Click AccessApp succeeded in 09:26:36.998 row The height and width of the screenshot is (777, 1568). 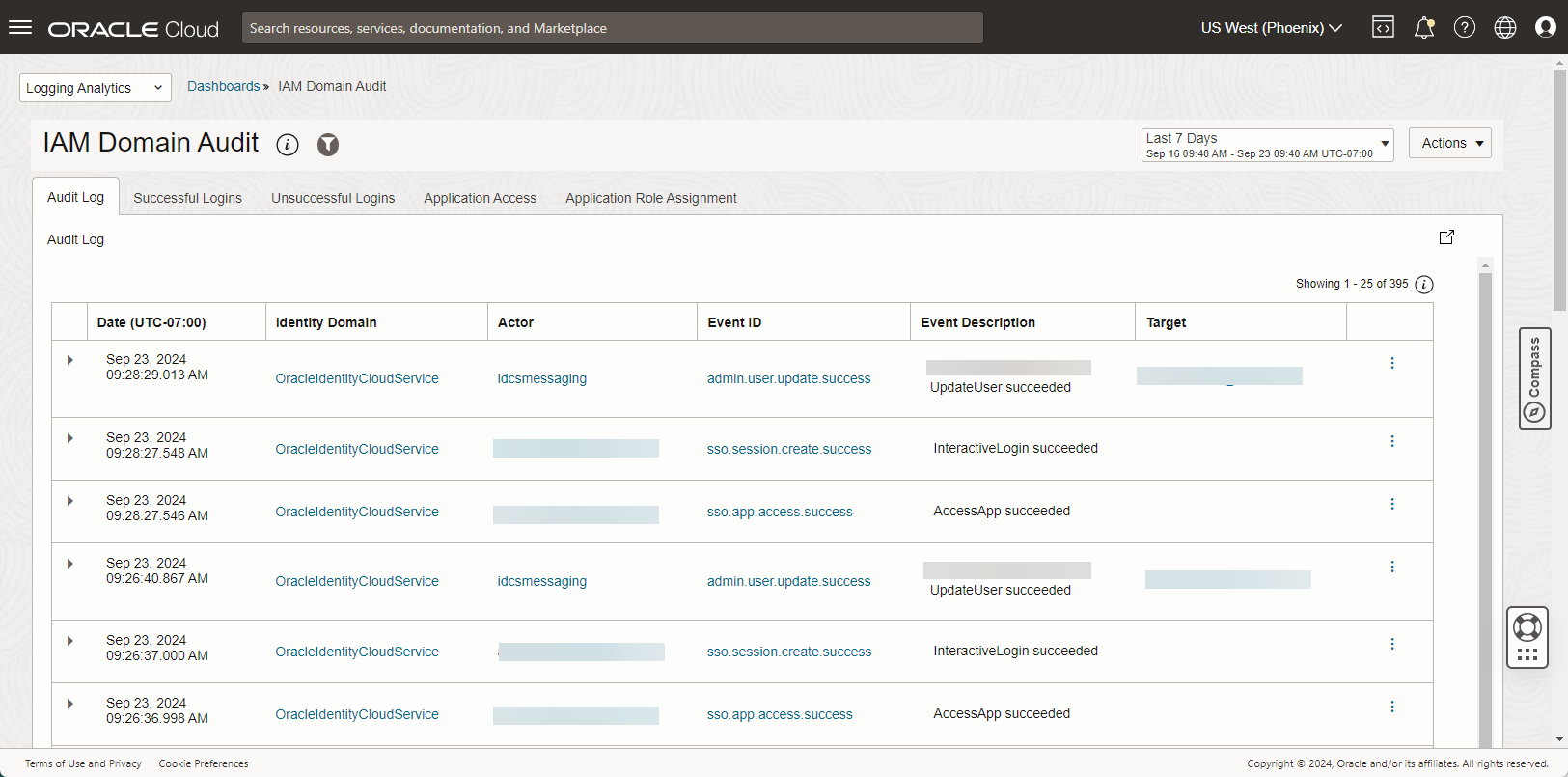tap(1002, 713)
